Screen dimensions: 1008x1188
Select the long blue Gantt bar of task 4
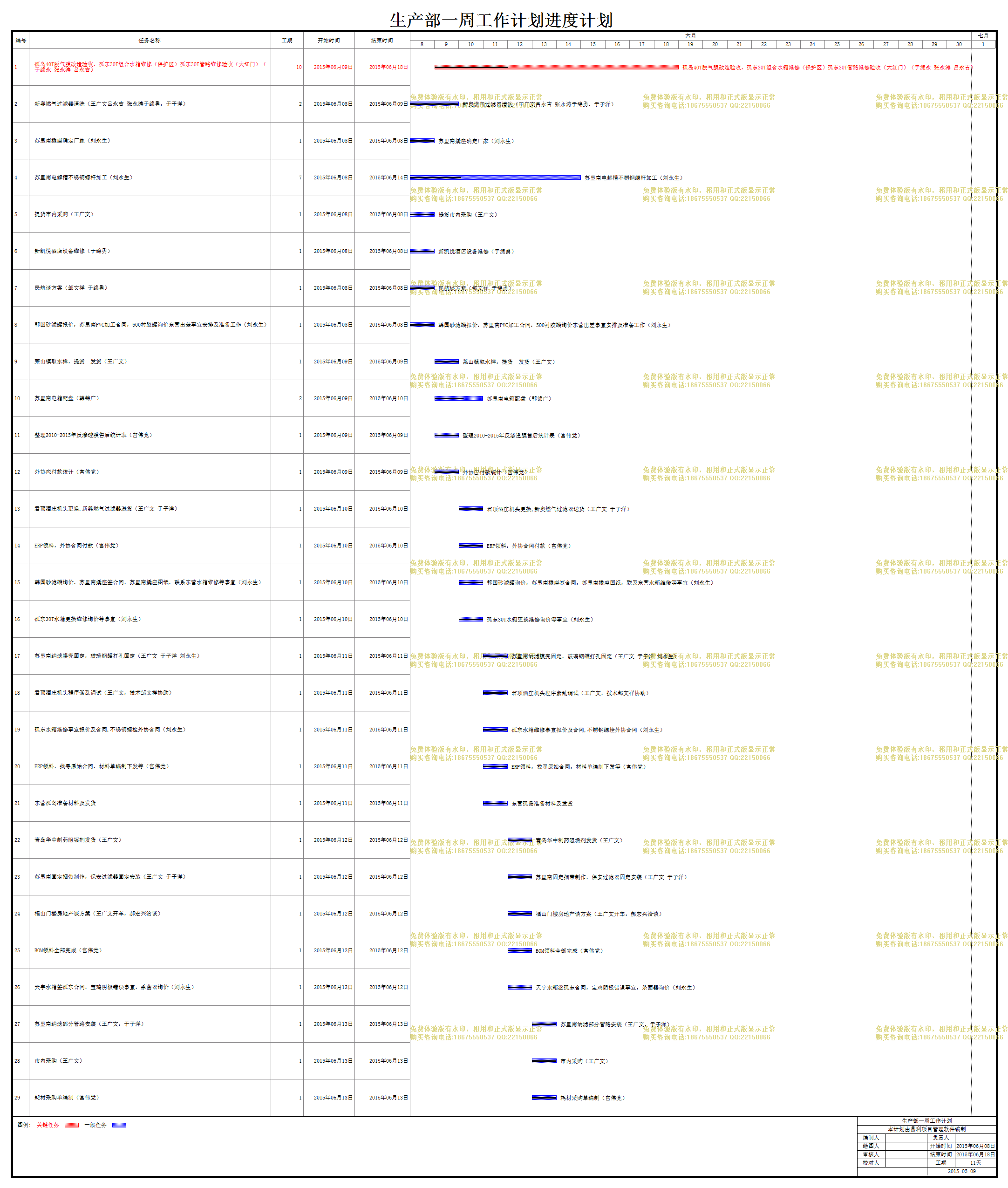(x=496, y=178)
